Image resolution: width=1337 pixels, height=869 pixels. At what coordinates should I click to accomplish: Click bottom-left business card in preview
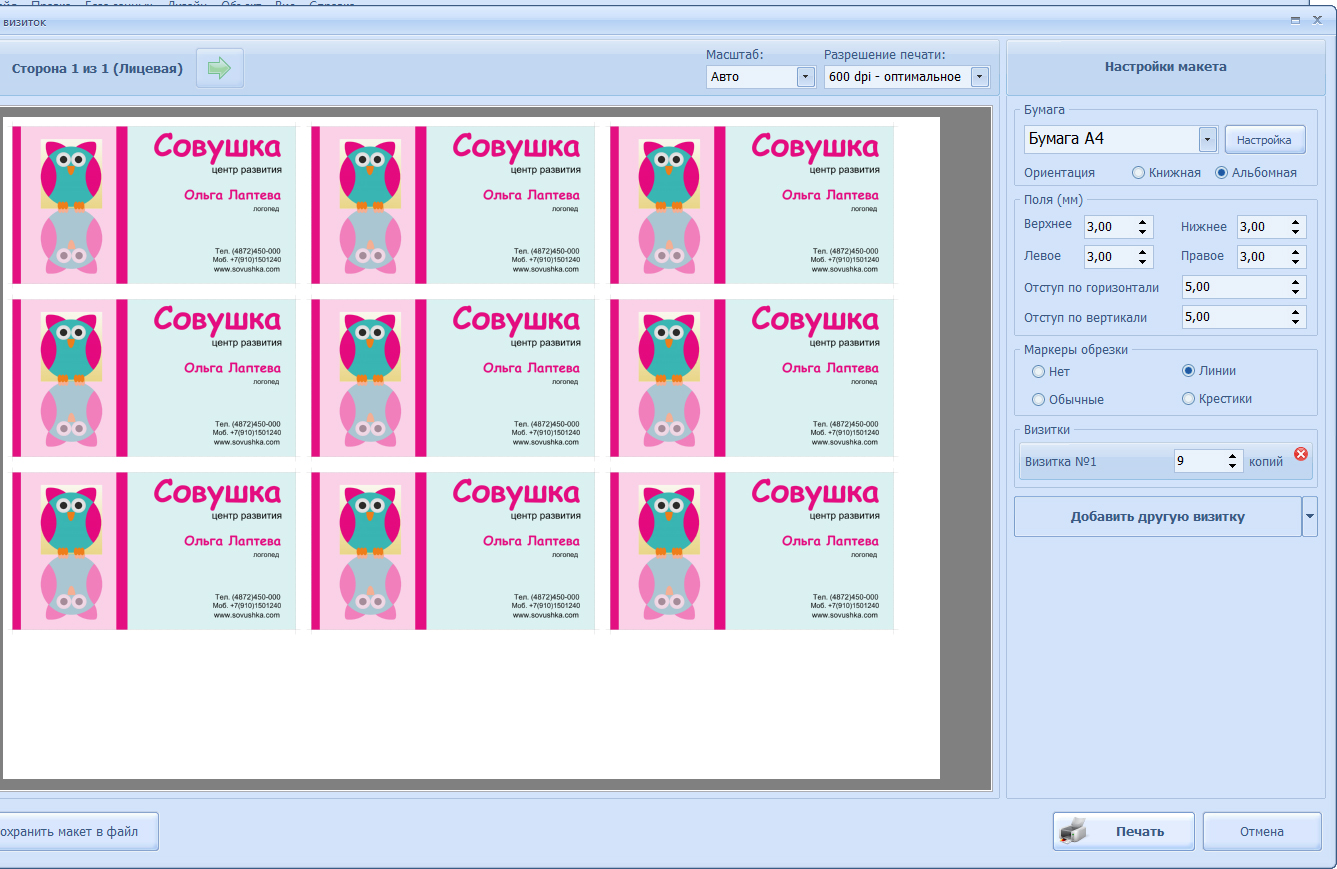pyautogui.click(x=154, y=551)
